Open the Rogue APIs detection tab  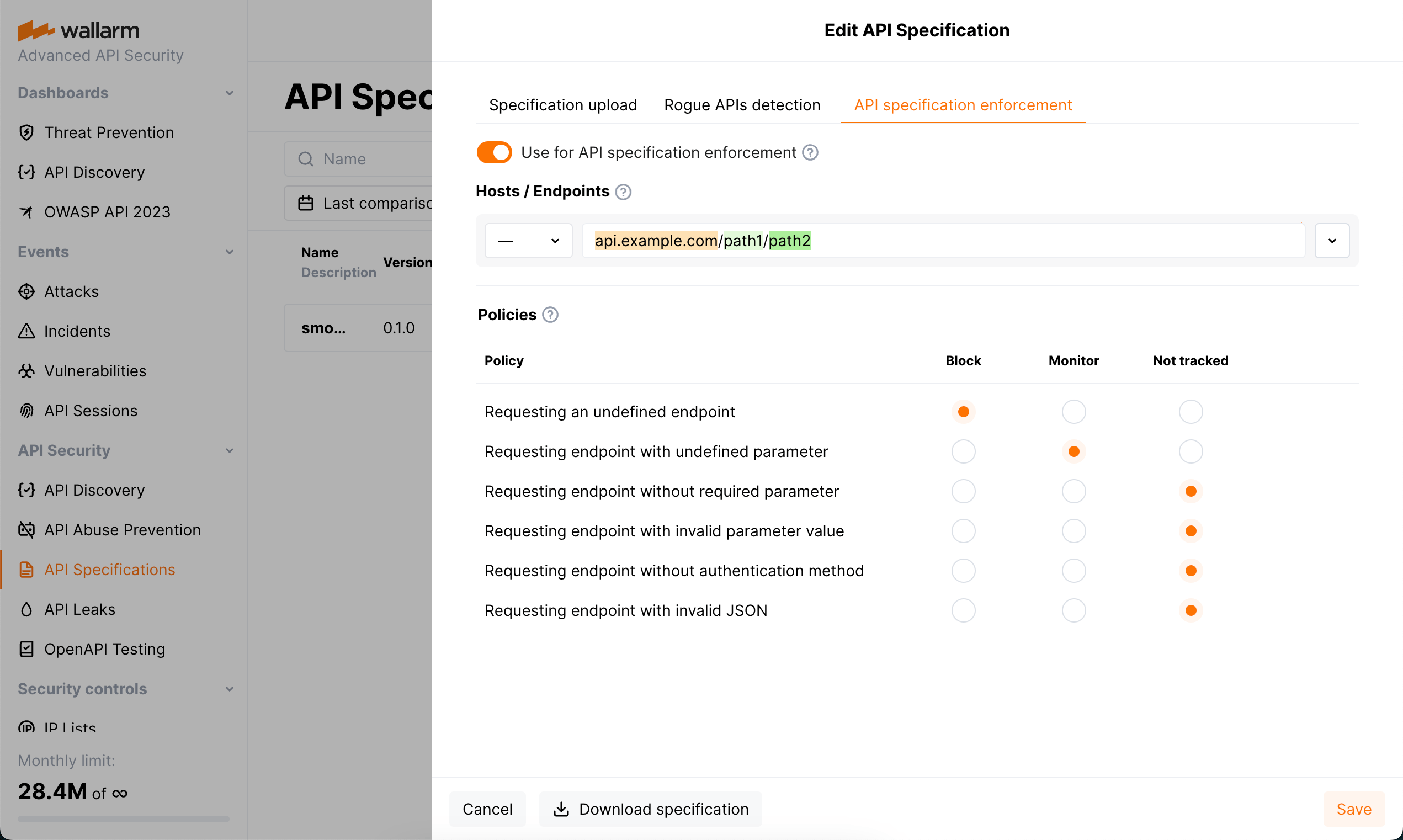coord(741,105)
